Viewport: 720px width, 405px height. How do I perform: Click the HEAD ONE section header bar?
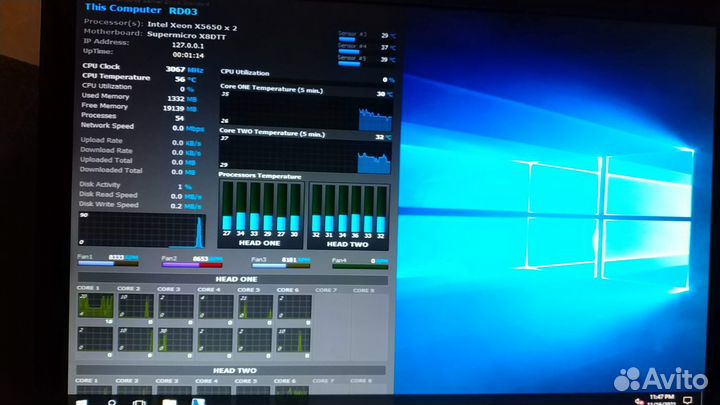click(x=233, y=279)
